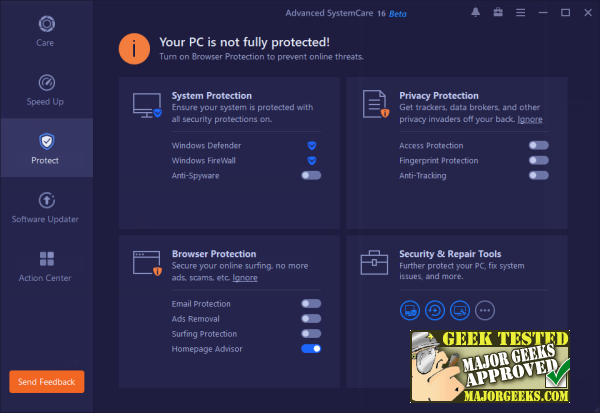Click the Windows Defender label

(206, 145)
